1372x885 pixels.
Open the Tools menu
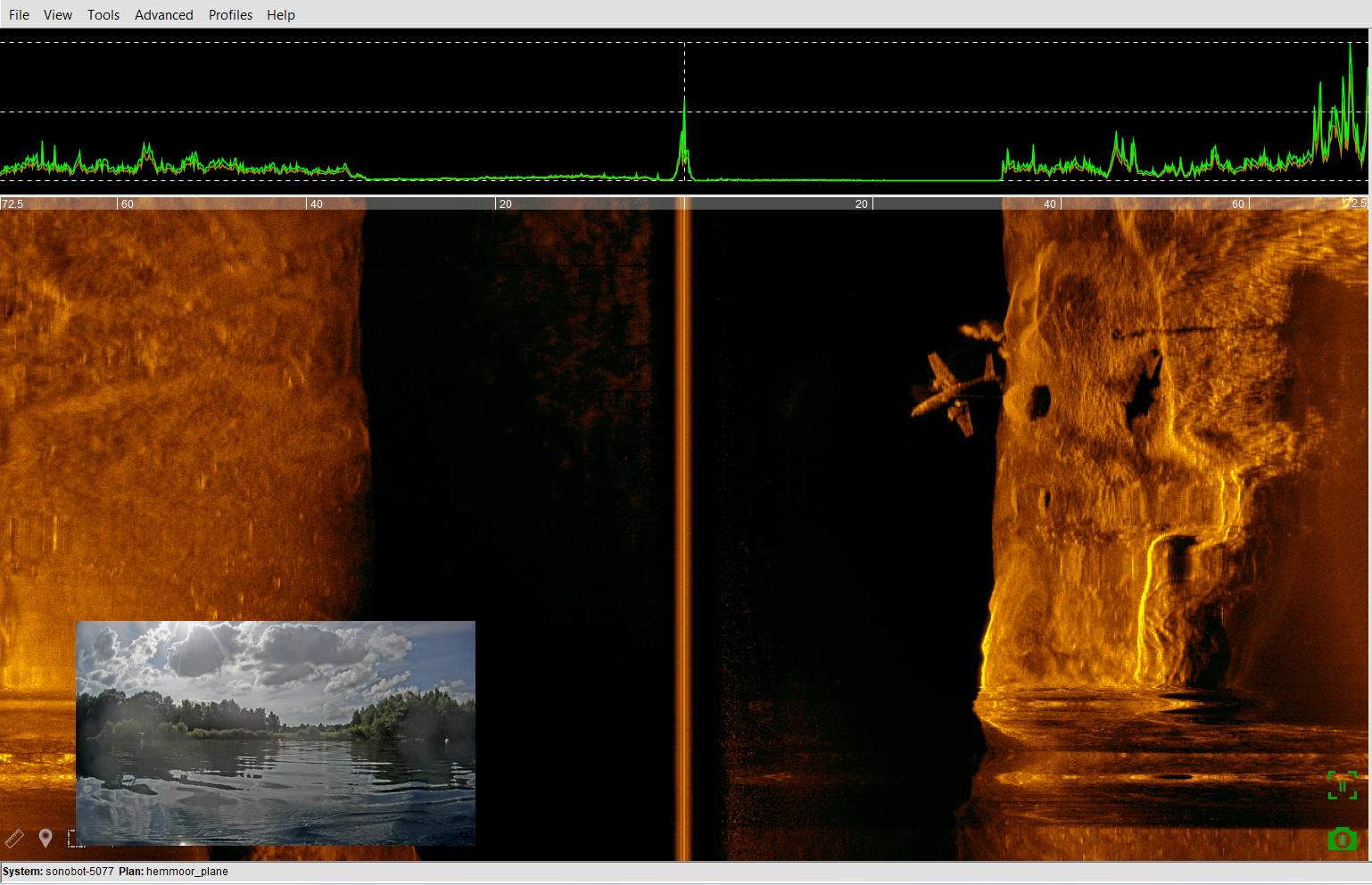(x=103, y=14)
